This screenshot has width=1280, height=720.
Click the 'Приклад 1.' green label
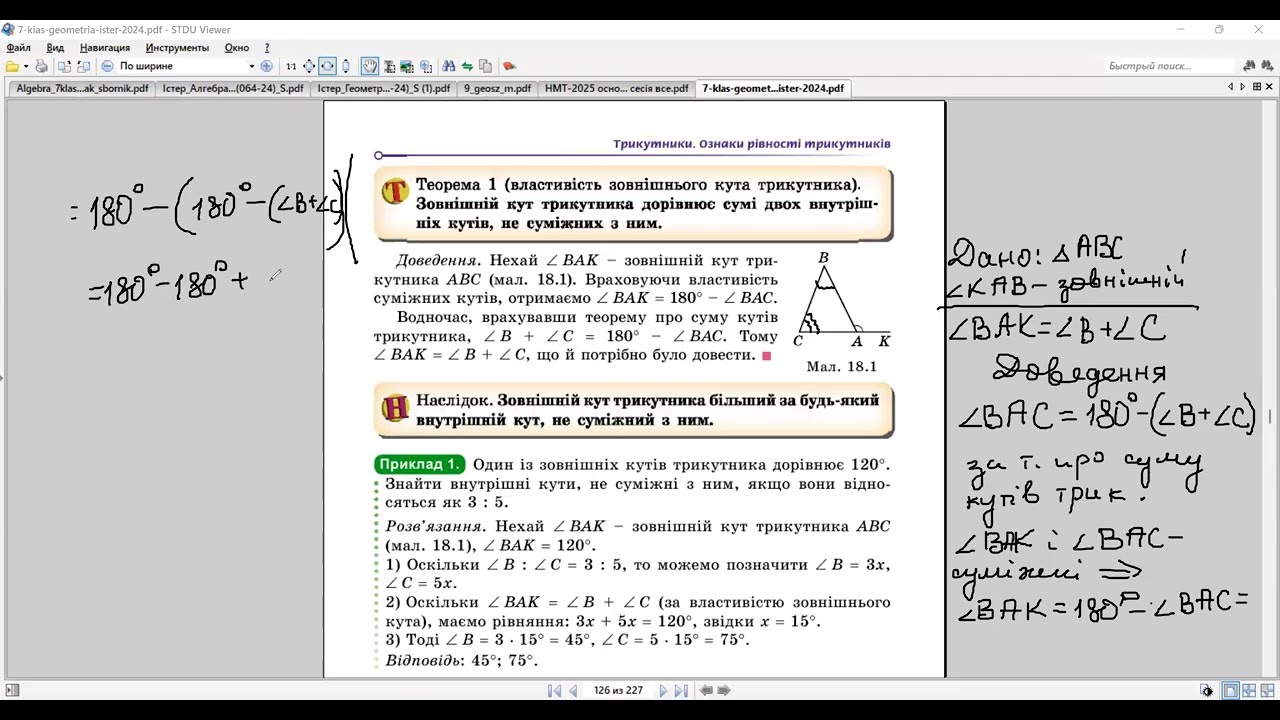tap(420, 464)
